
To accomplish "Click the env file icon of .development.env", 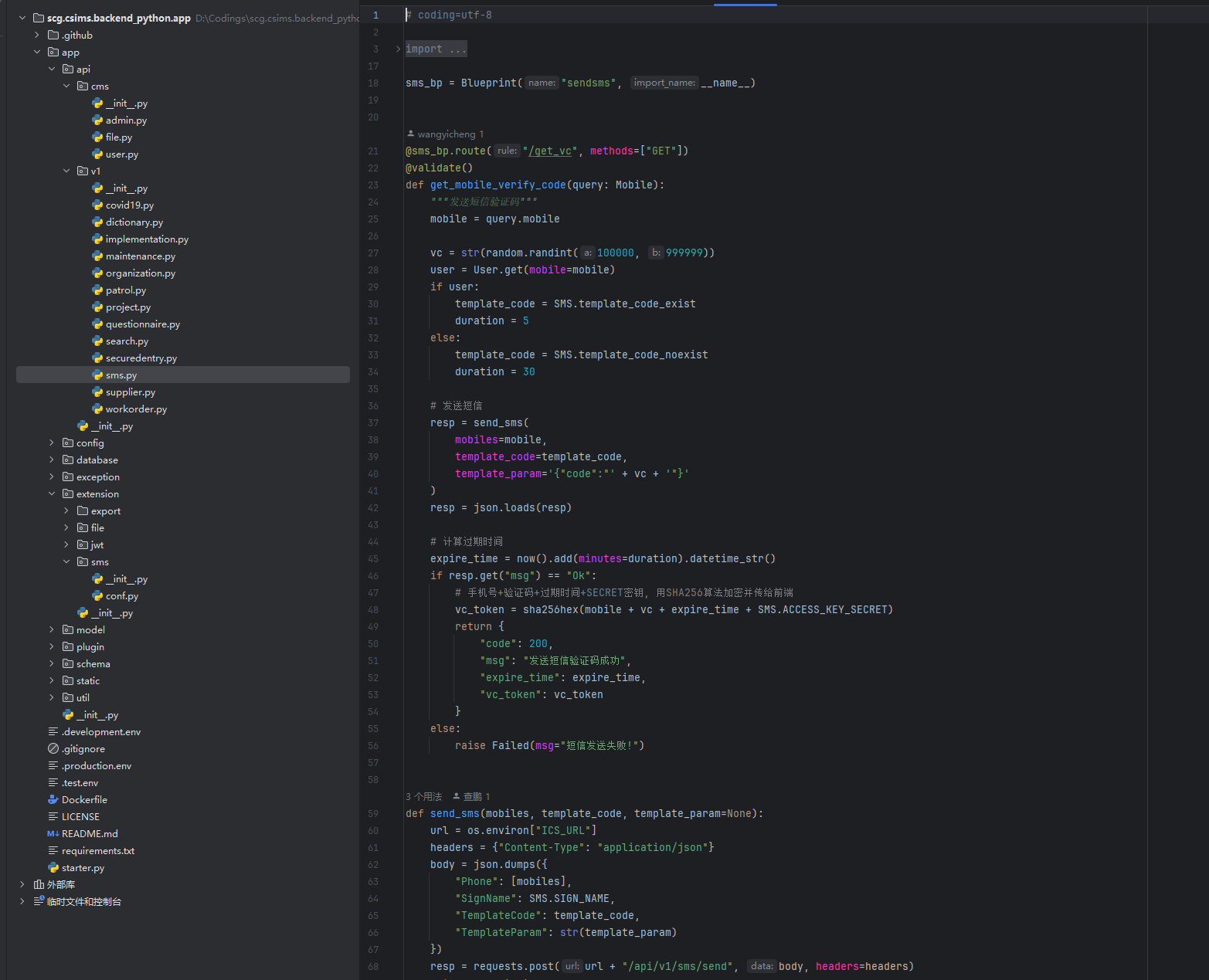I will point(53,731).
